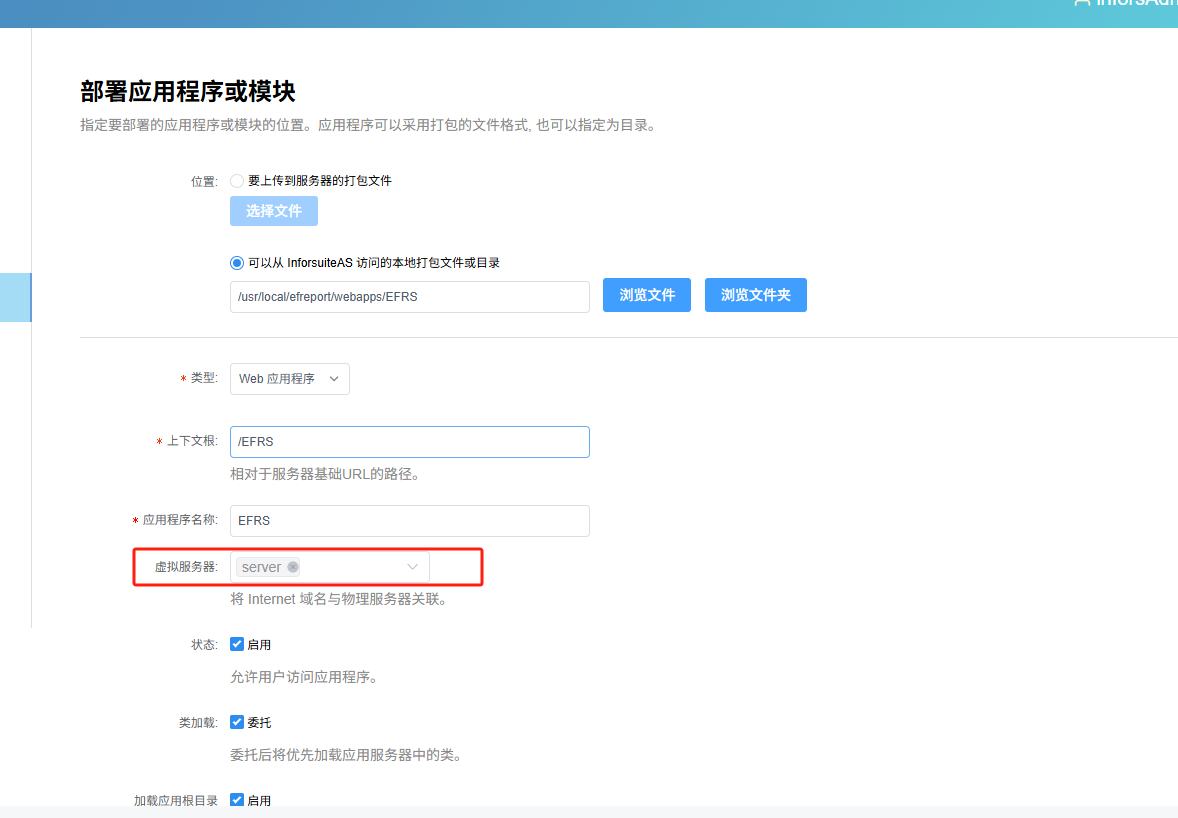1178x818 pixels.
Task: Toggle the 加载应用根目录 启用 checkbox
Action: pos(237,800)
